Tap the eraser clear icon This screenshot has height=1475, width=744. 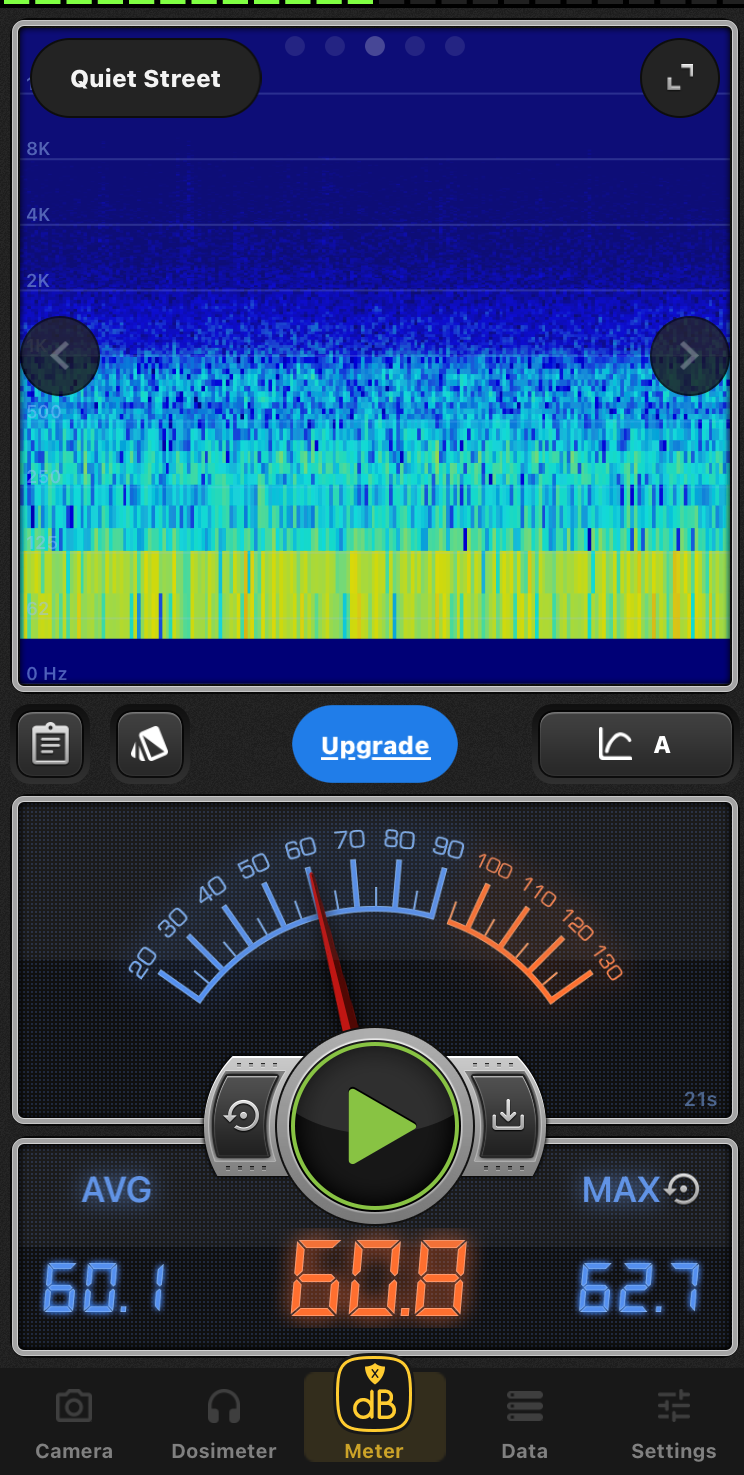[x=149, y=745]
